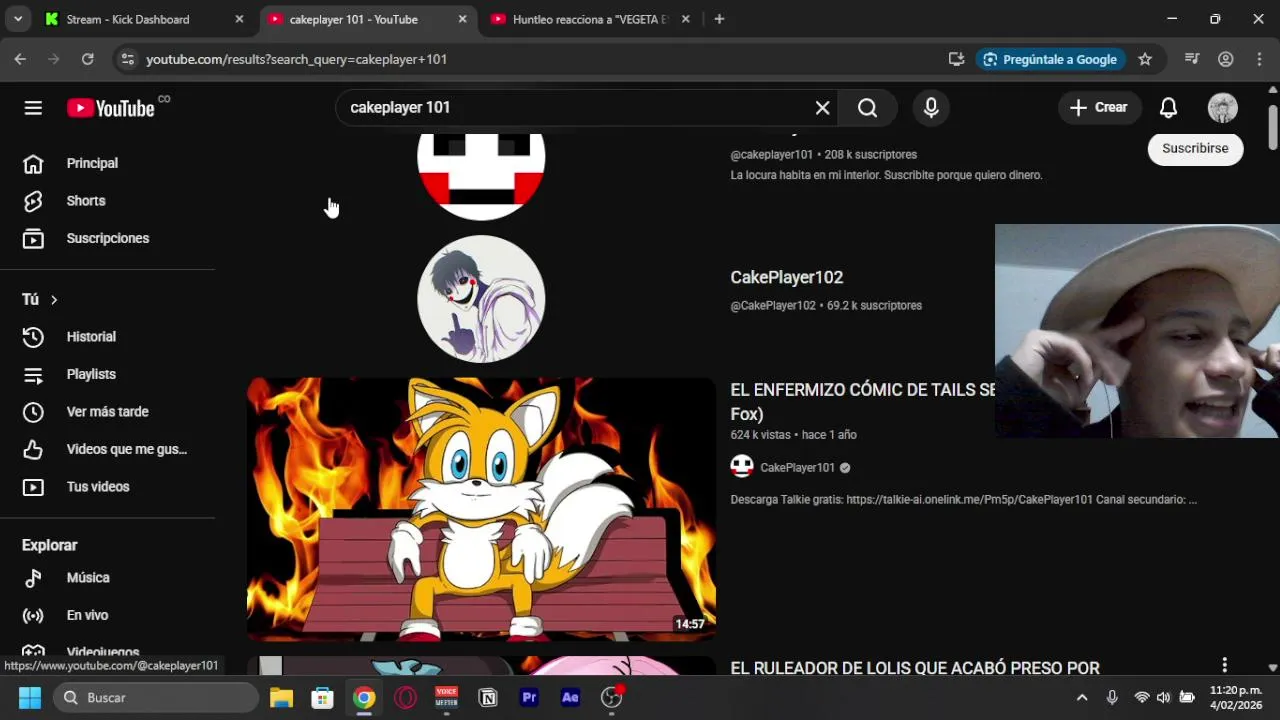Go to the YouTube home logo
The width and height of the screenshot is (1280, 720).
111,108
